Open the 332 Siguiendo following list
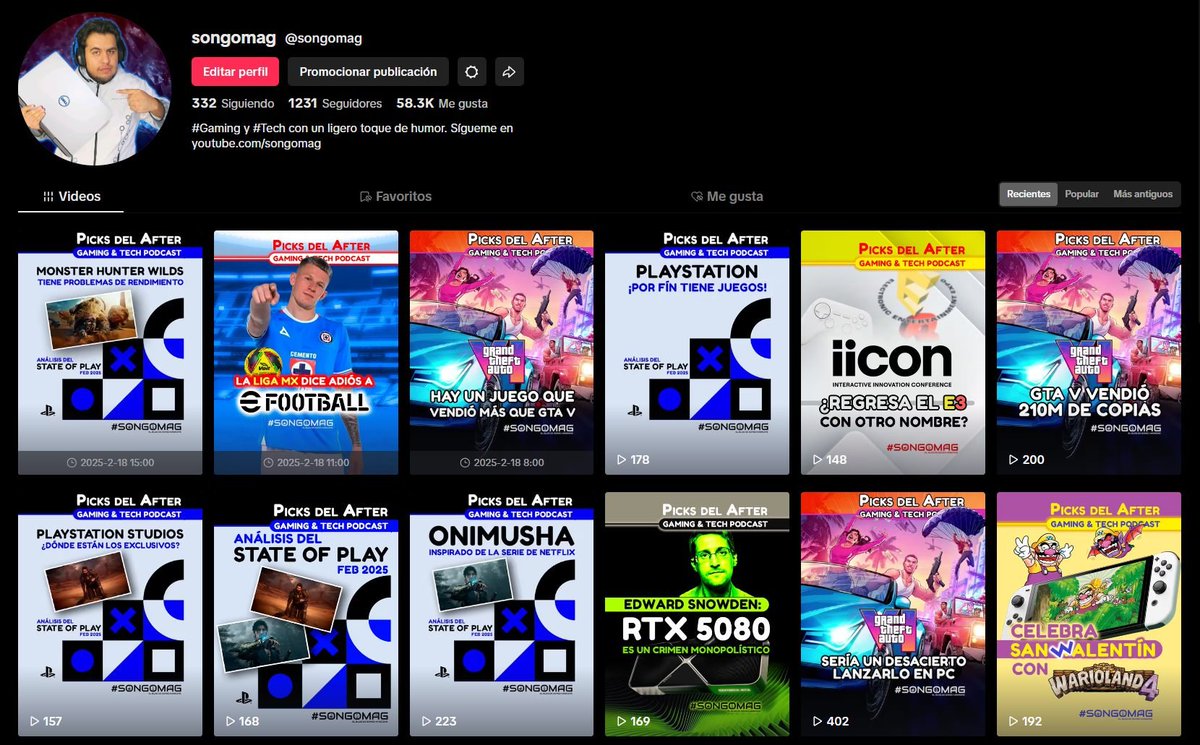Image resolution: width=1200 pixels, height=745 pixels. point(233,103)
